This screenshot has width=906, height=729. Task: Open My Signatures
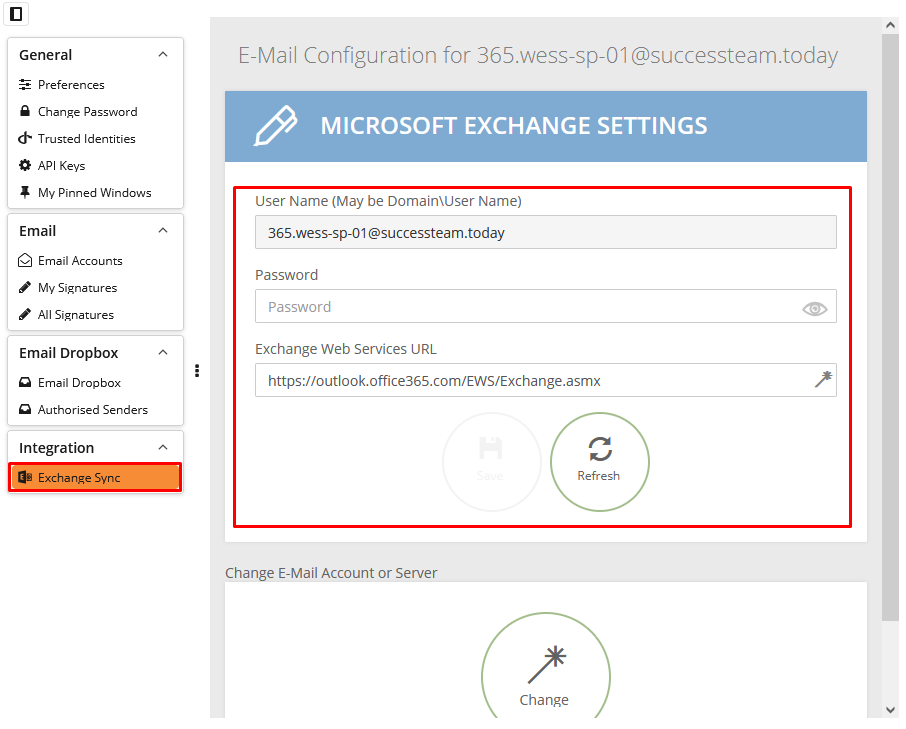(77, 288)
